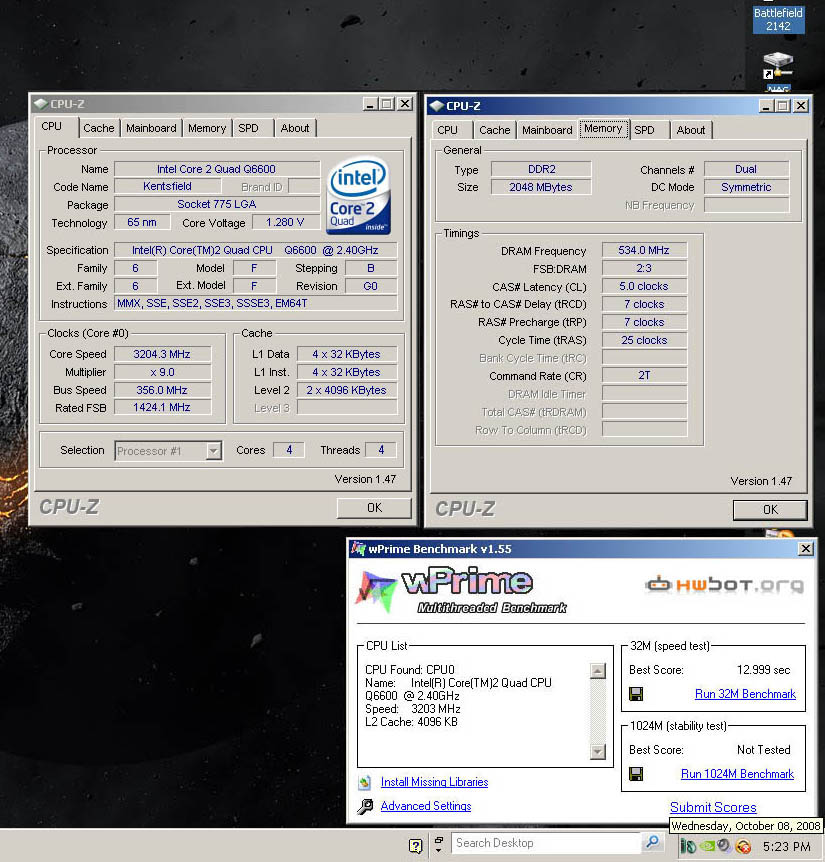Click the CPU-Z title icon in left window
Image resolution: width=825 pixels, height=862 pixels.
40,103
